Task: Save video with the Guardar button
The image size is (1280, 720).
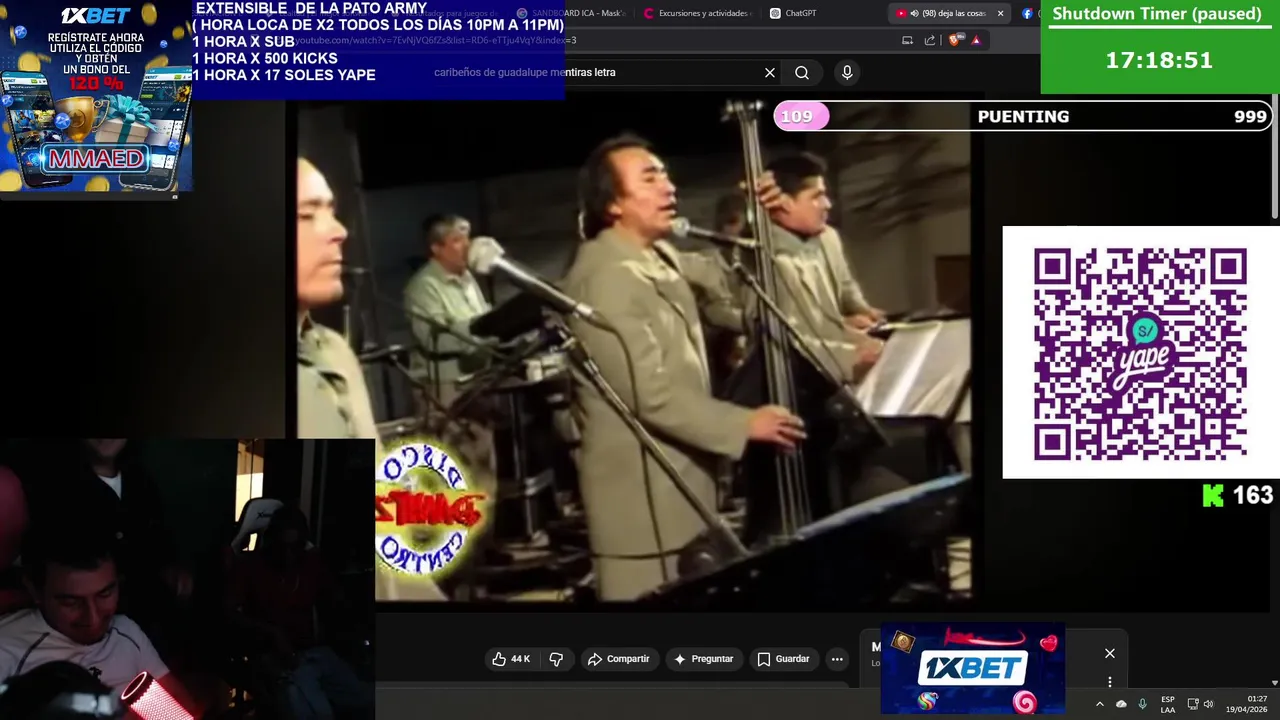Action: point(783,659)
